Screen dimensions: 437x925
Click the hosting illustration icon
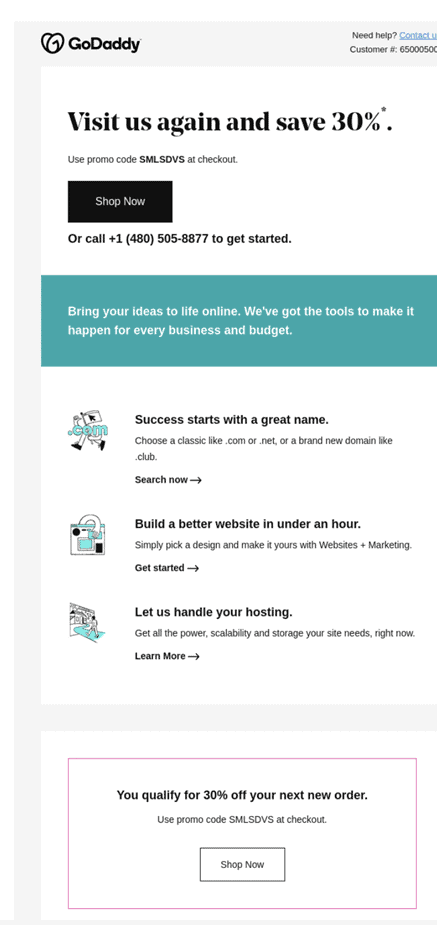(x=87, y=622)
